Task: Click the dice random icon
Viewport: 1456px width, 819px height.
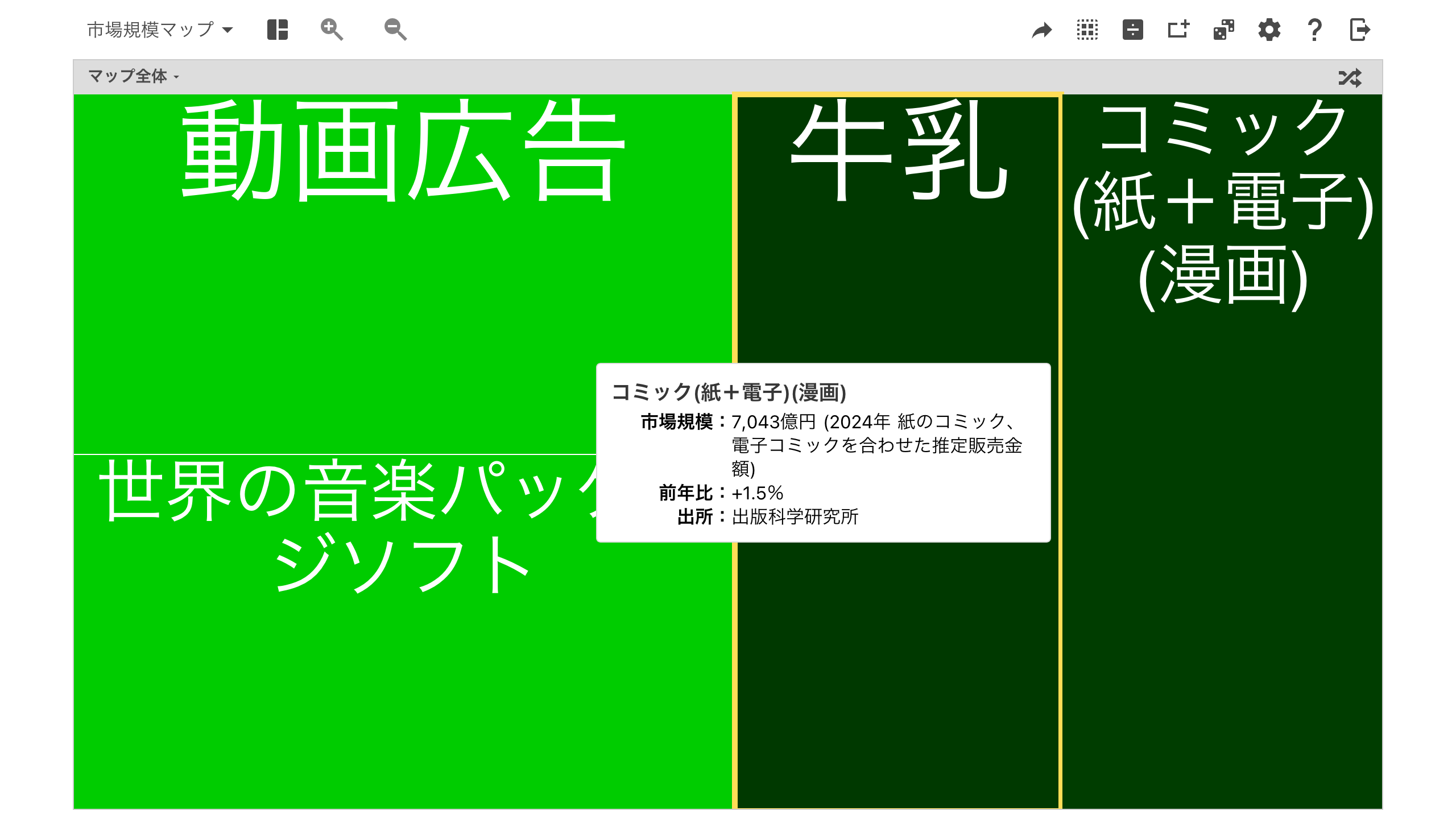Action: coord(1224,30)
